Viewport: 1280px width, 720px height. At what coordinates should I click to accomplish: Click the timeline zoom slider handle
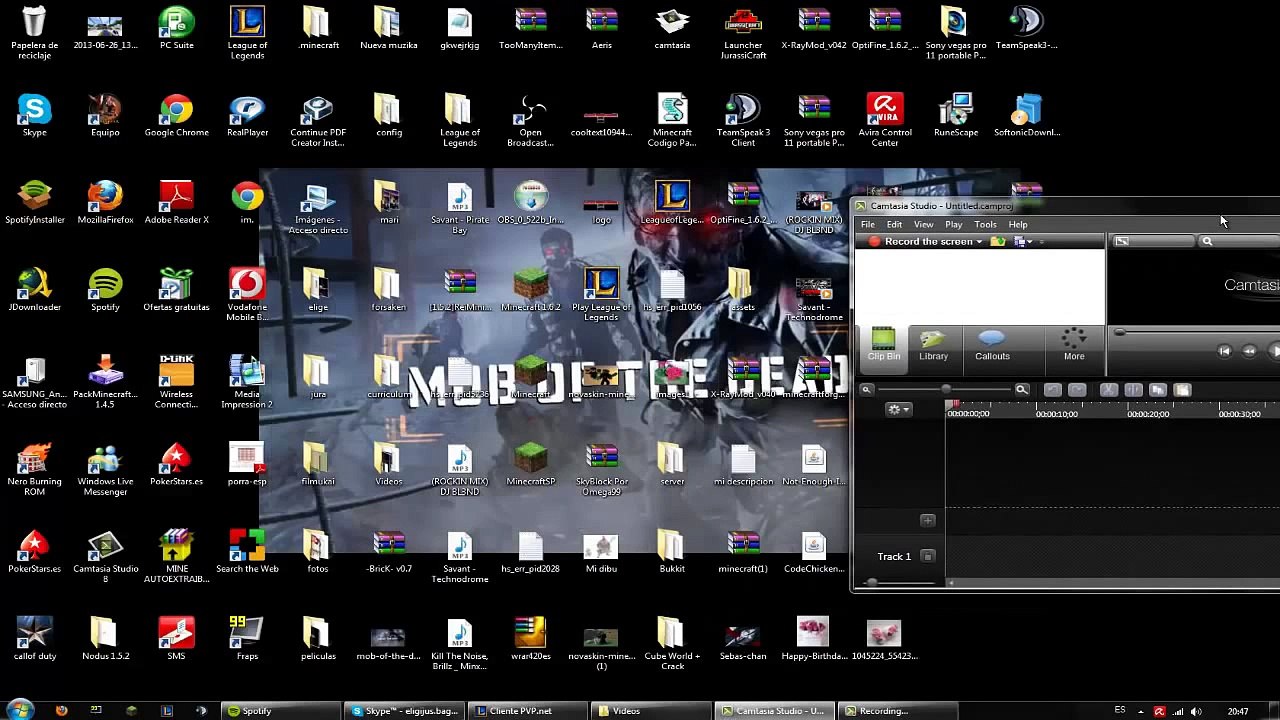coord(945,390)
